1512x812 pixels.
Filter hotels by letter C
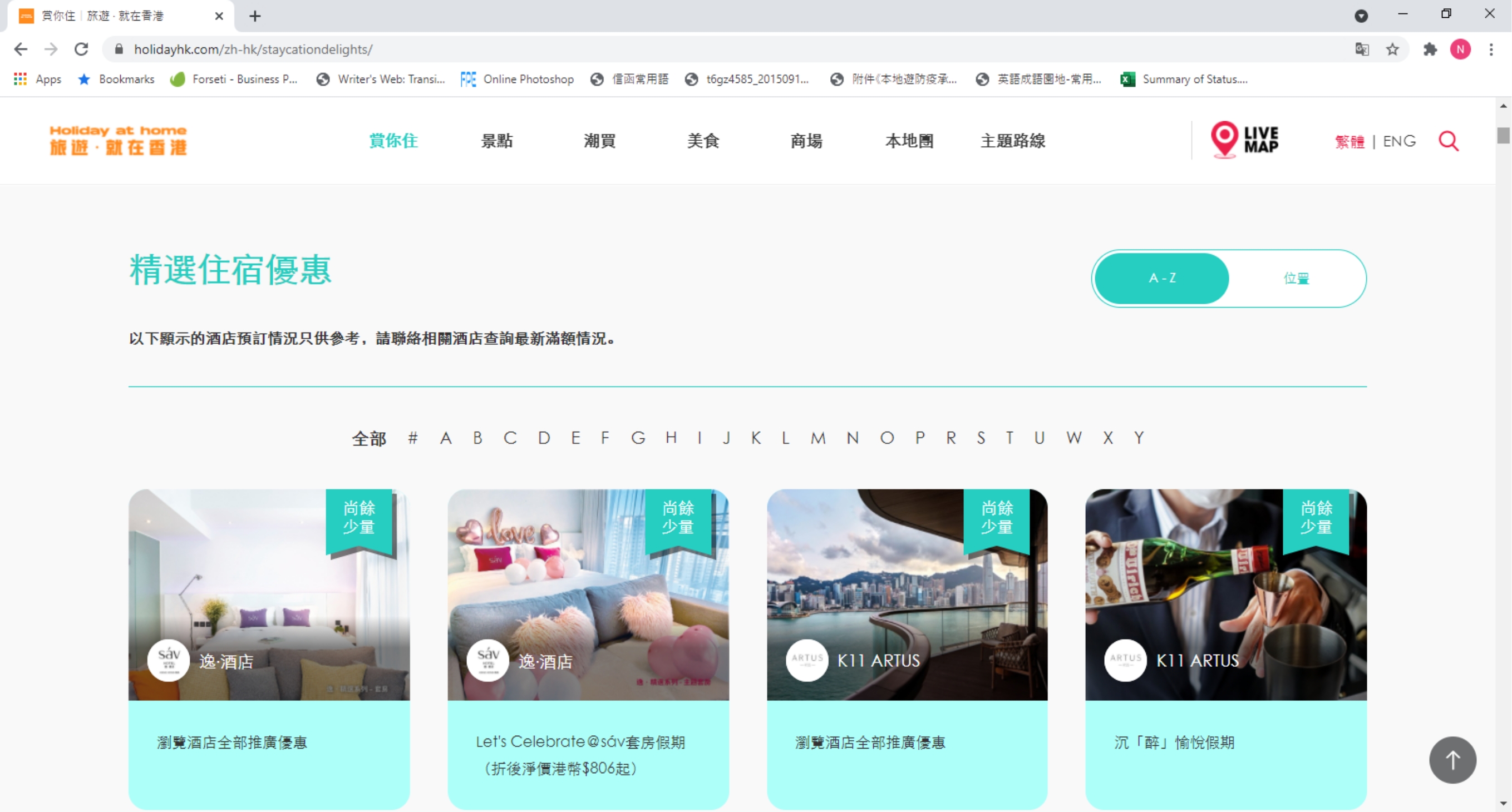tap(510, 438)
